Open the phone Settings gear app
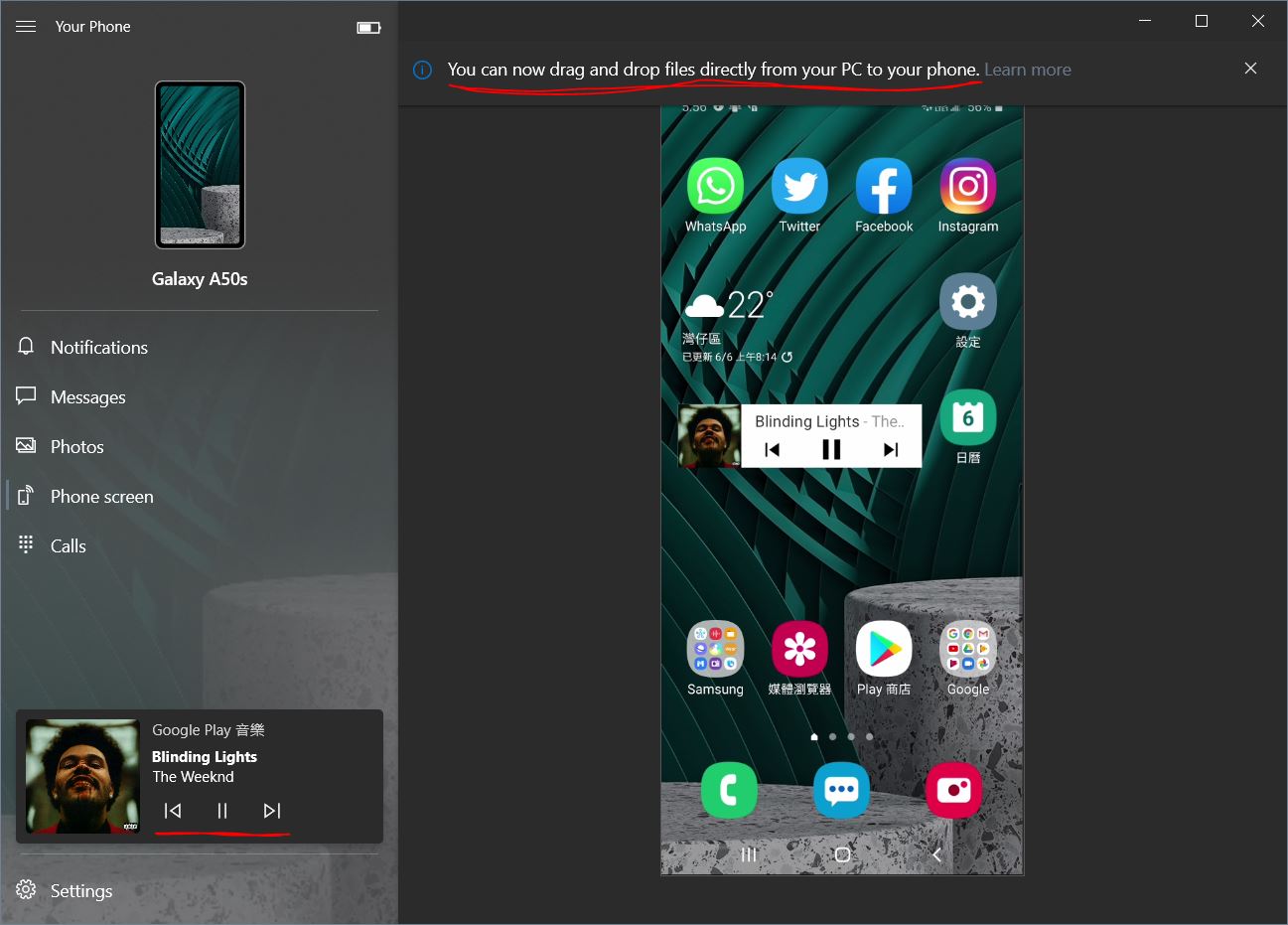This screenshot has height=925, width=1288. point(968,310)
